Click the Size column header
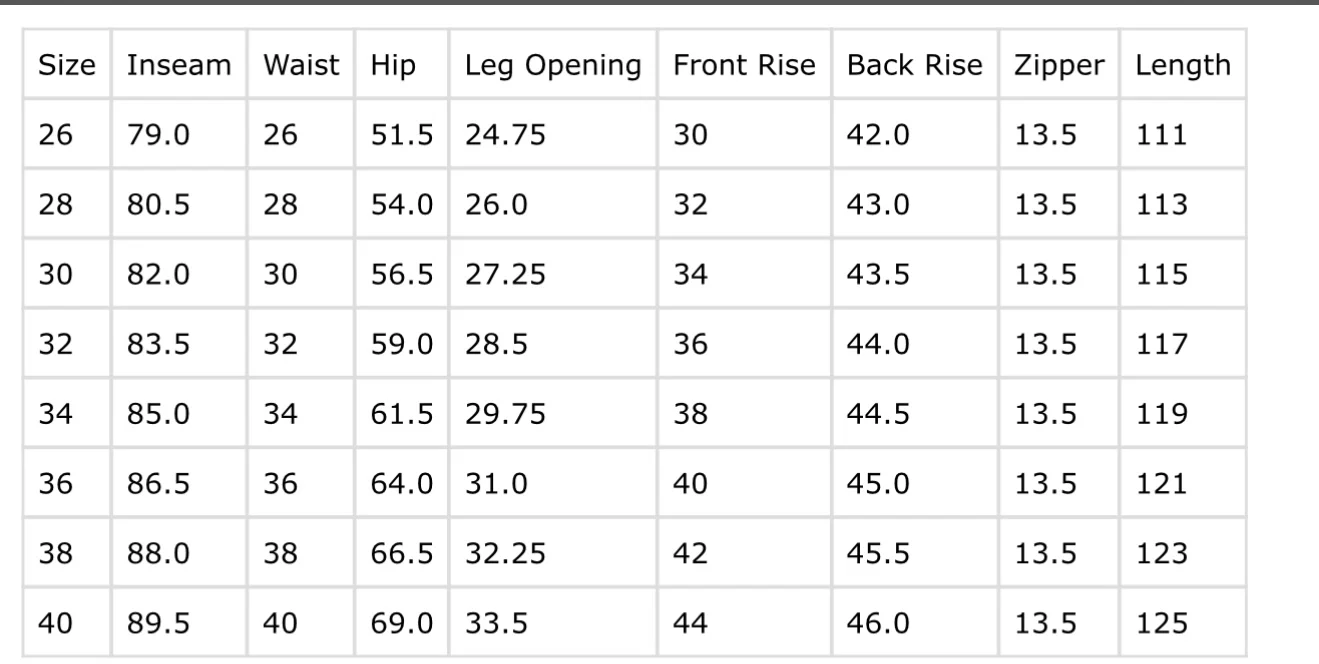The width and height of the screenshot is (1319, 664). coord(67,66)
